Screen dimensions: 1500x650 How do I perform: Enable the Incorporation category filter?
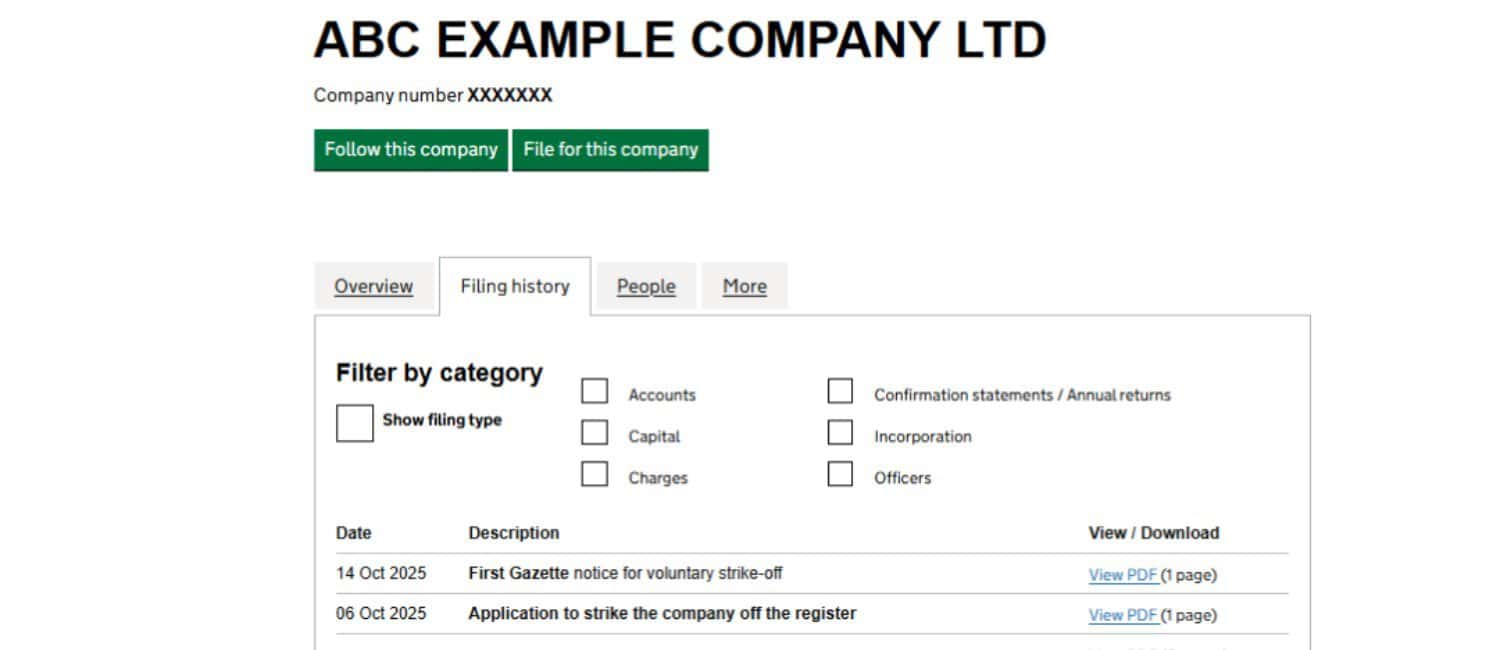click(x=840, y=432)
